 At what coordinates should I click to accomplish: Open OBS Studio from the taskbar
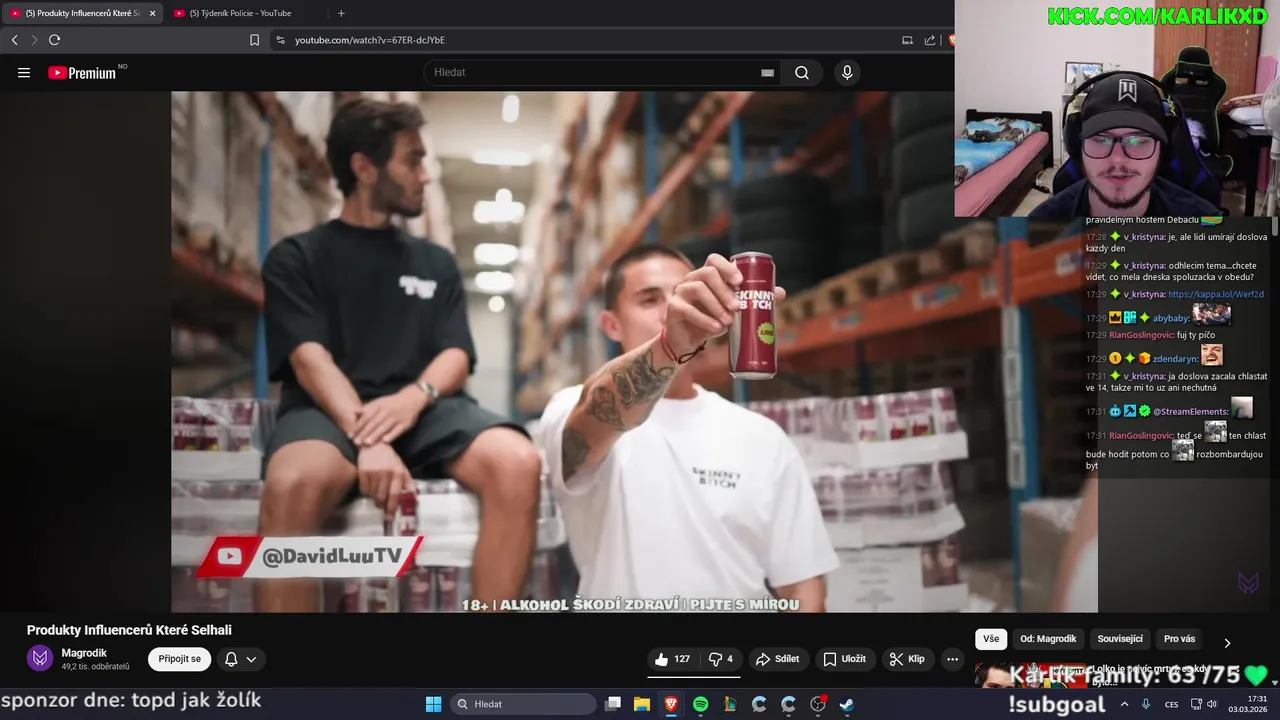818,704
